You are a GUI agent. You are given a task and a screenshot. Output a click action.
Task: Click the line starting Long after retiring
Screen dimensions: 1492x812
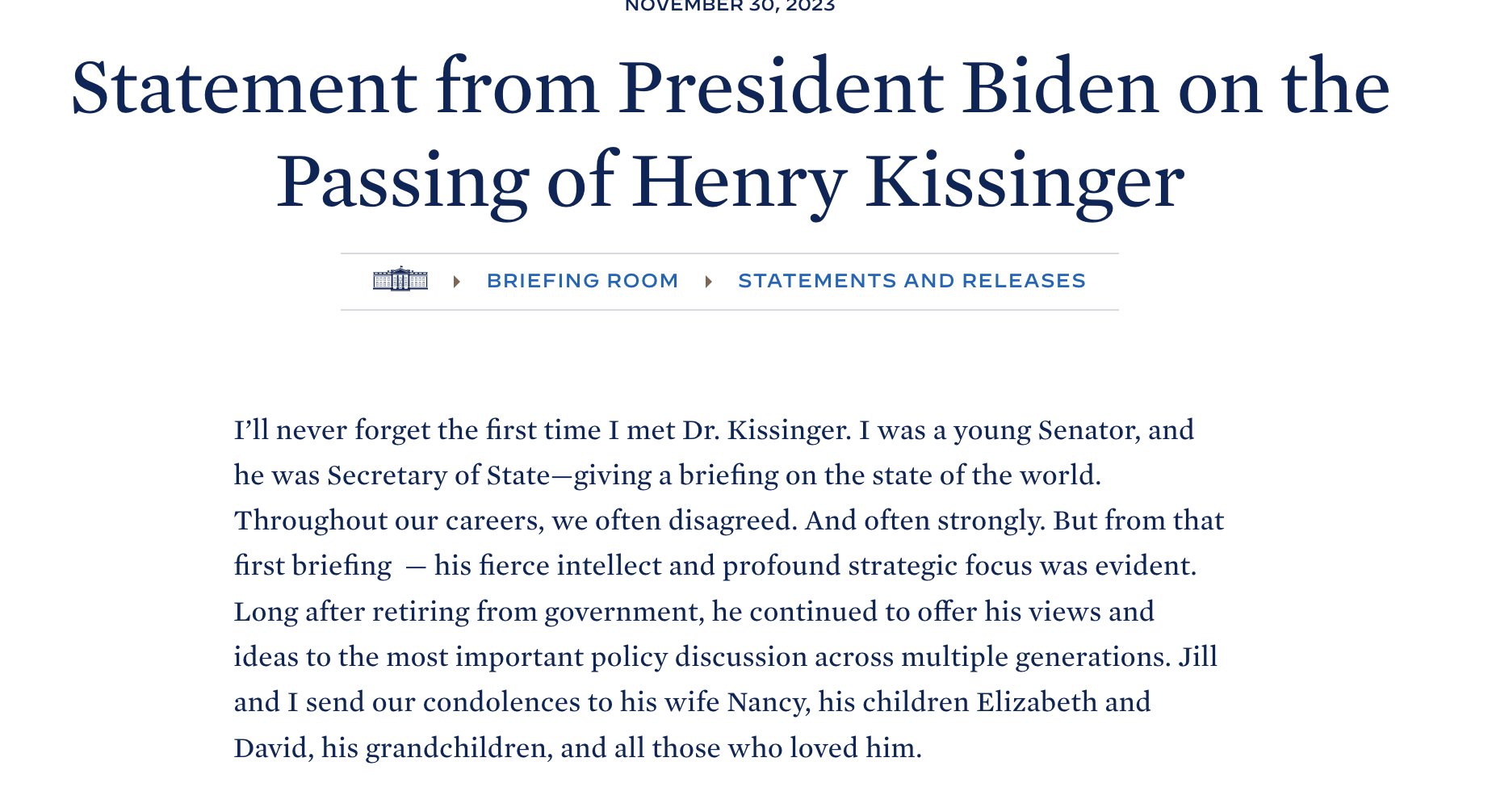(x=694, y=612)
